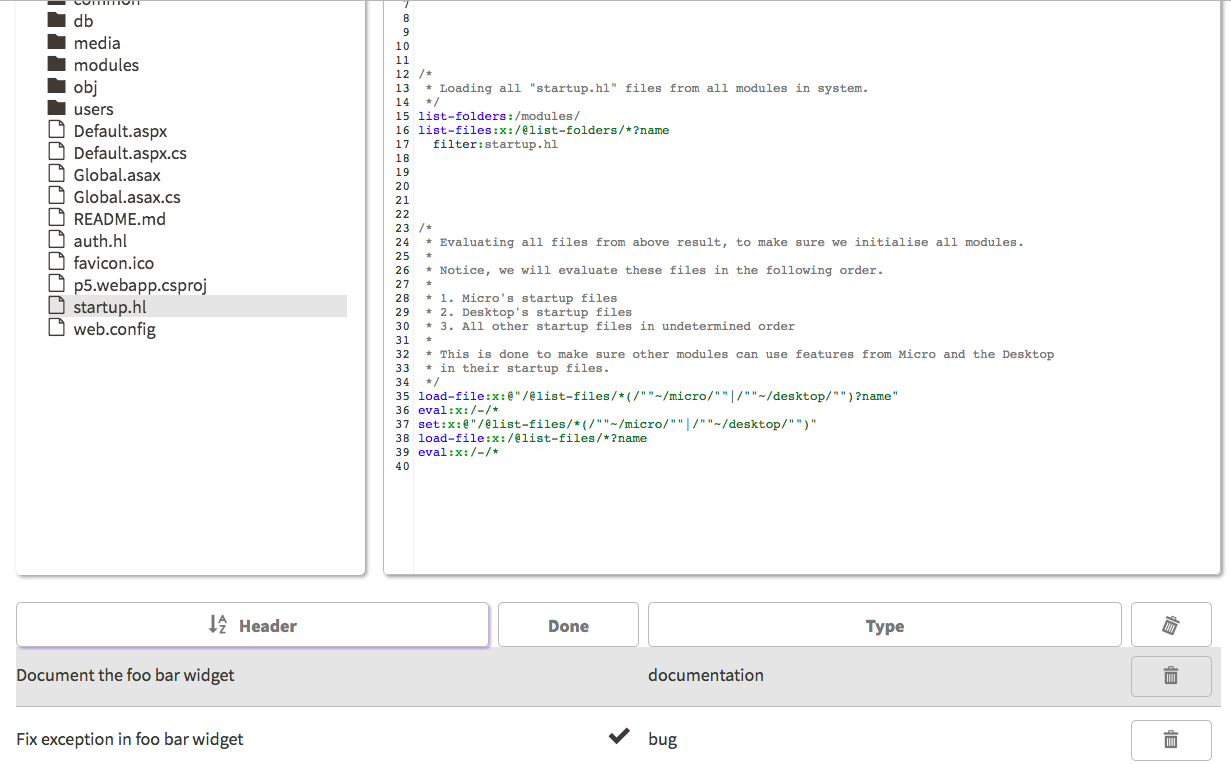Expand the modules folder
This screenshot has width=1231, height=764.
pos(106,65)
